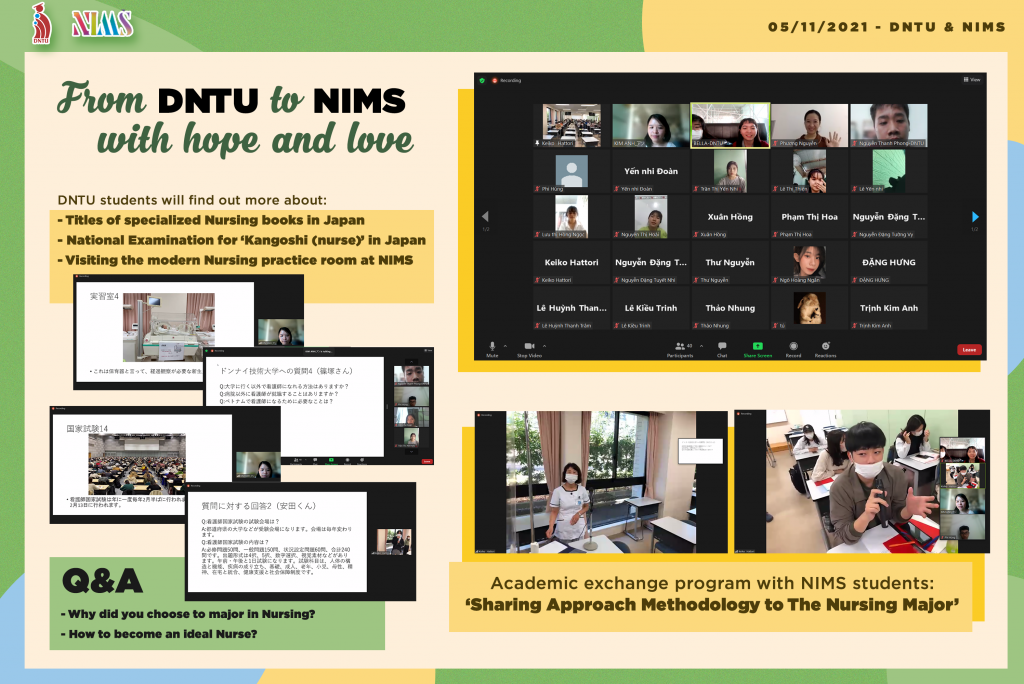Open the Participants panel
The image size is (1024, 684).
680,349
